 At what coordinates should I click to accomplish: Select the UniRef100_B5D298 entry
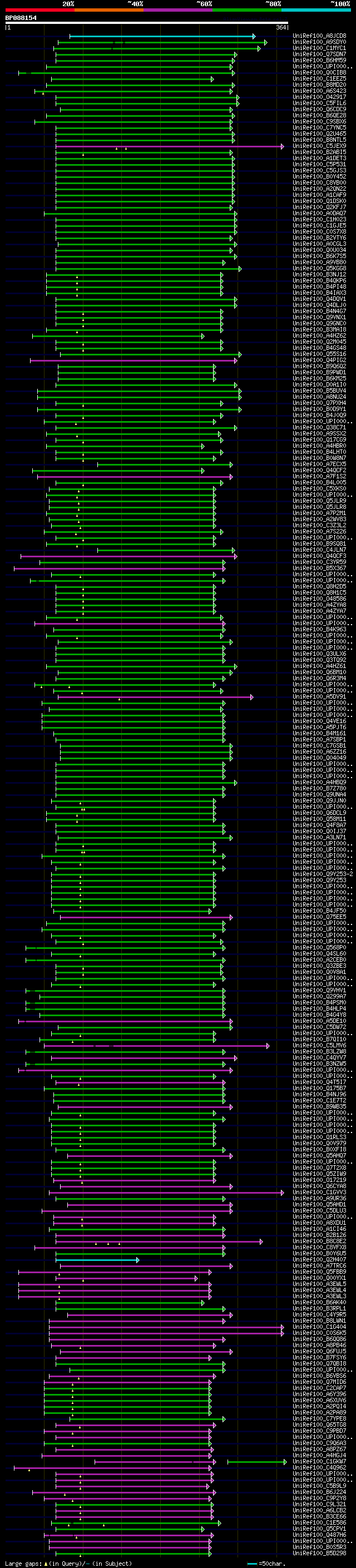319,1554
